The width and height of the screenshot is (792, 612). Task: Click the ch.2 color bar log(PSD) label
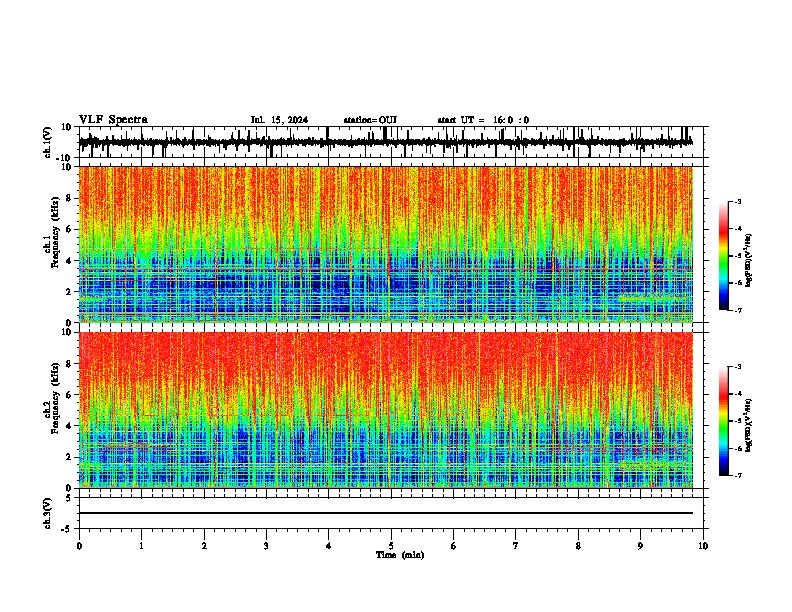pos(749,425)
